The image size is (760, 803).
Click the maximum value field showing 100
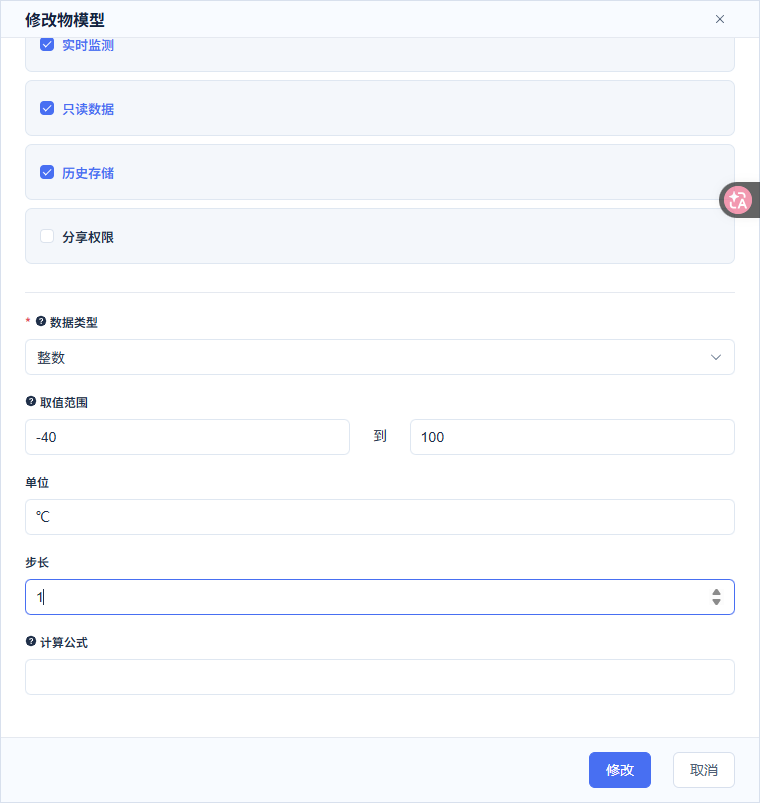(x=572, y=437)
